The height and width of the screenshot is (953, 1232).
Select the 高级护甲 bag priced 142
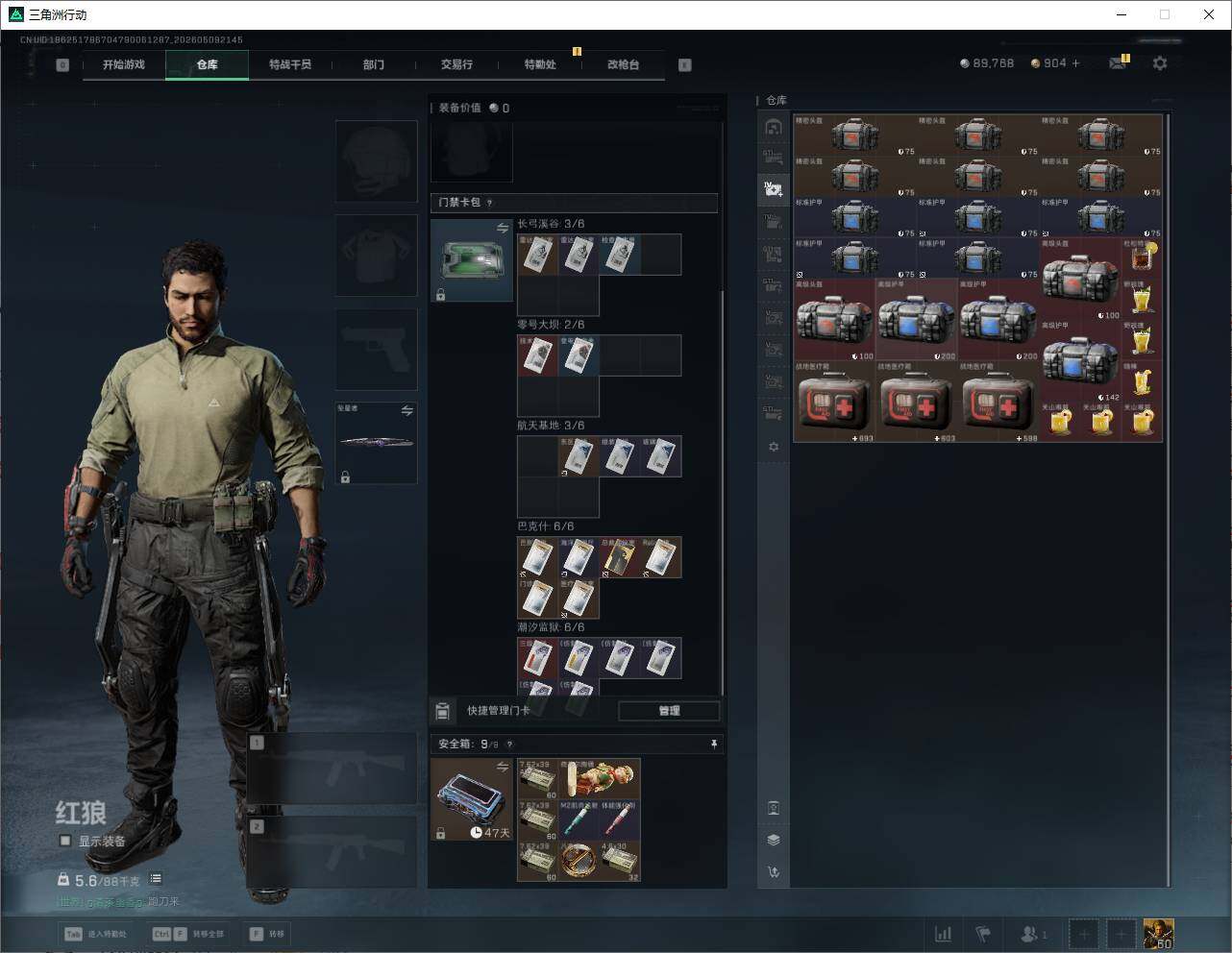[x=1081, y=361]
